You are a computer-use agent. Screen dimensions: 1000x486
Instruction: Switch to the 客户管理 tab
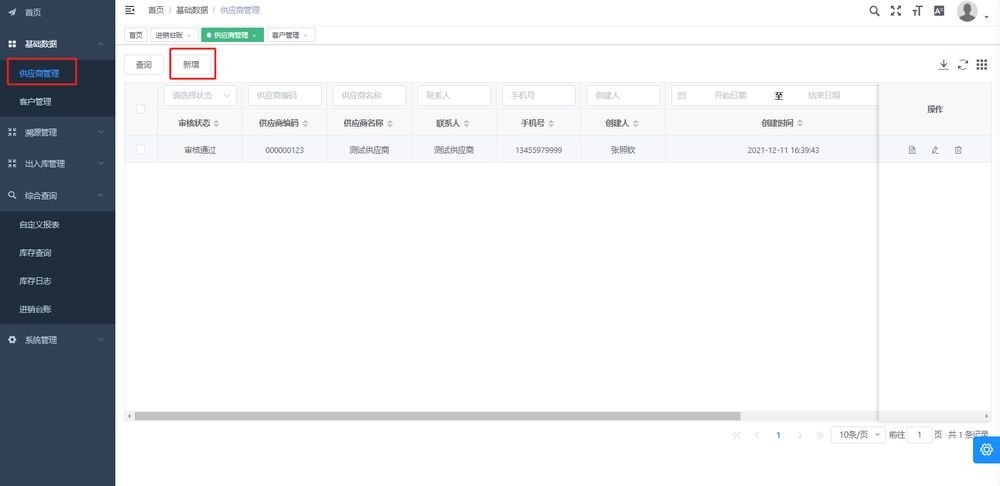point(287,35)
